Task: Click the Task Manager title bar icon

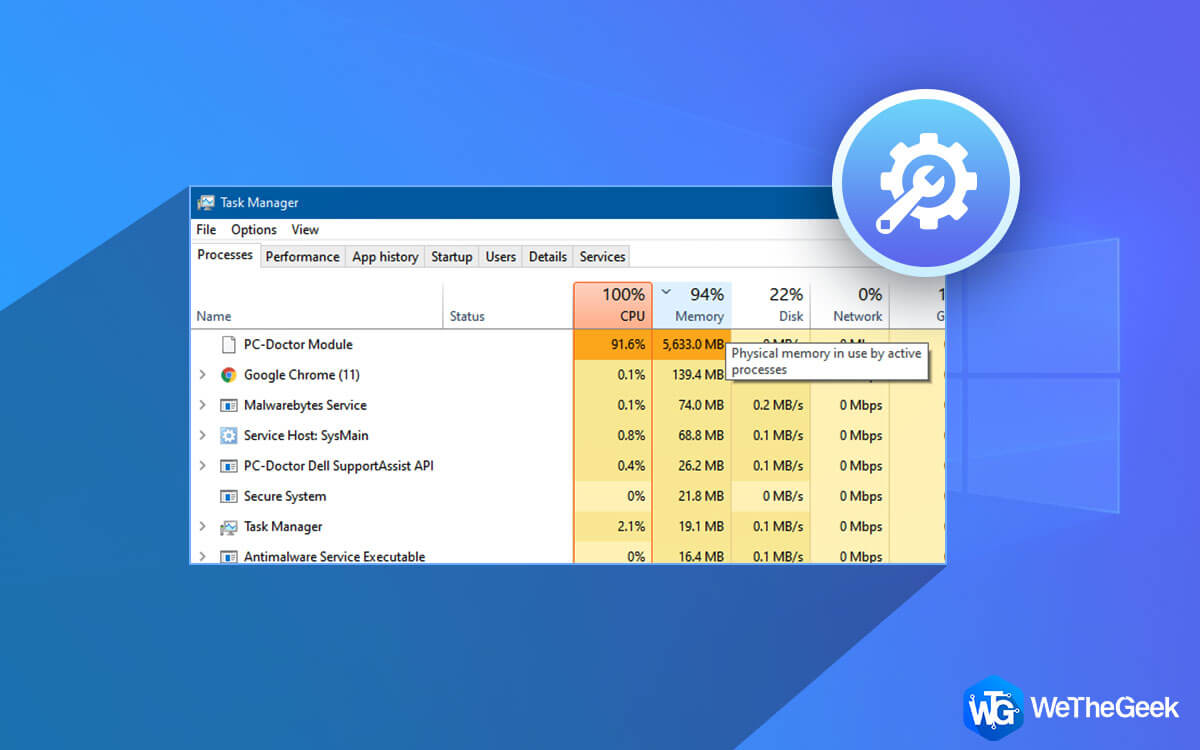Action: click(206, 202)
